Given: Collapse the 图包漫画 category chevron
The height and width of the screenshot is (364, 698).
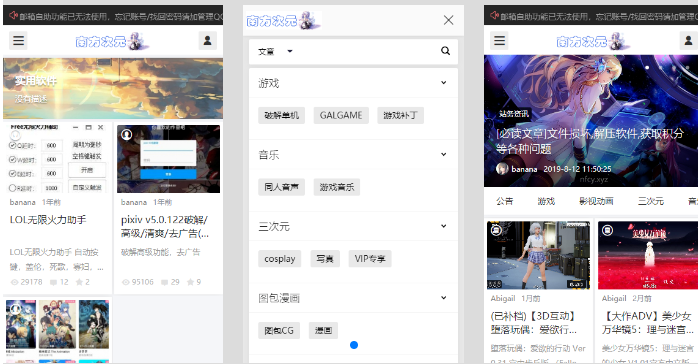Looking at the screenshot, I should 443,298.
